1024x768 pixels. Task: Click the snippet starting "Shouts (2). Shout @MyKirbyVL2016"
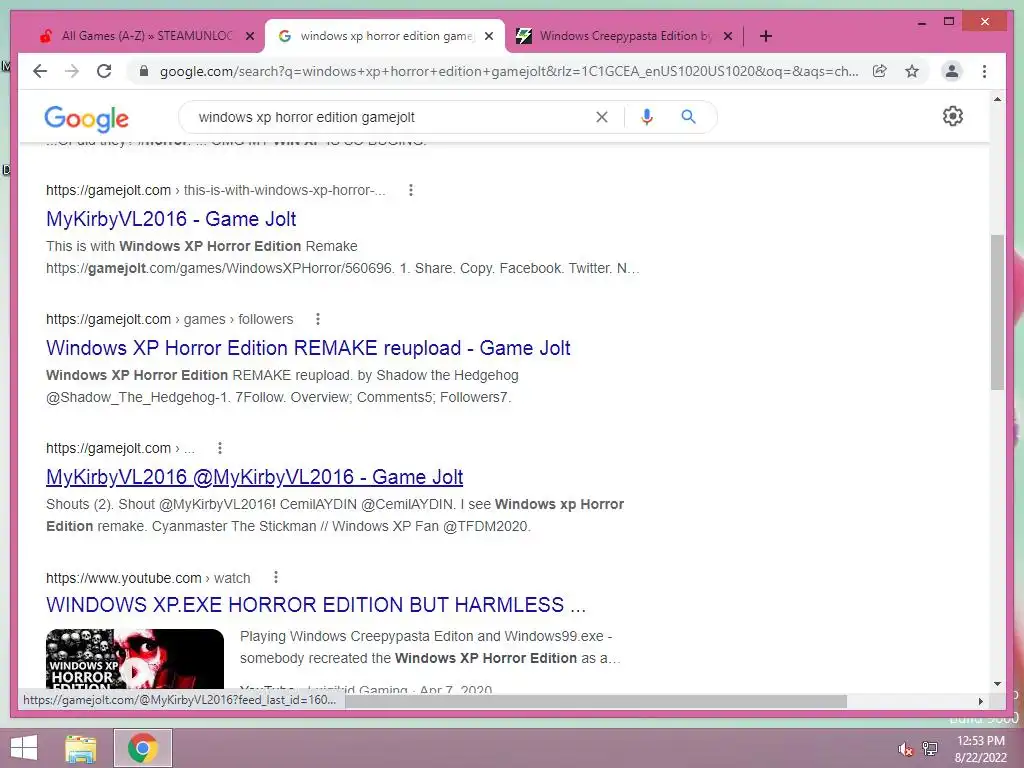(335, 515)
